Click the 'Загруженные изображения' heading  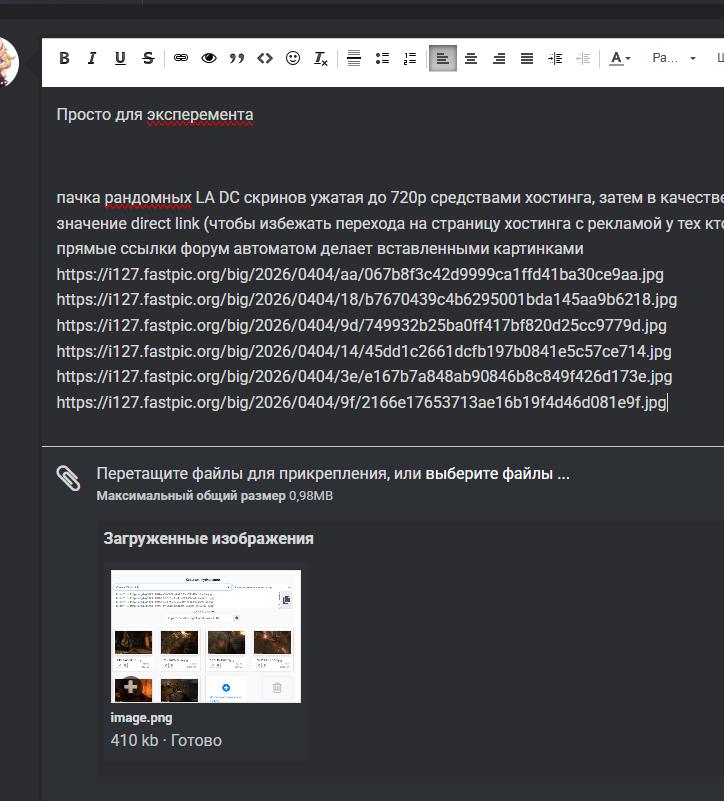point(208,538)
